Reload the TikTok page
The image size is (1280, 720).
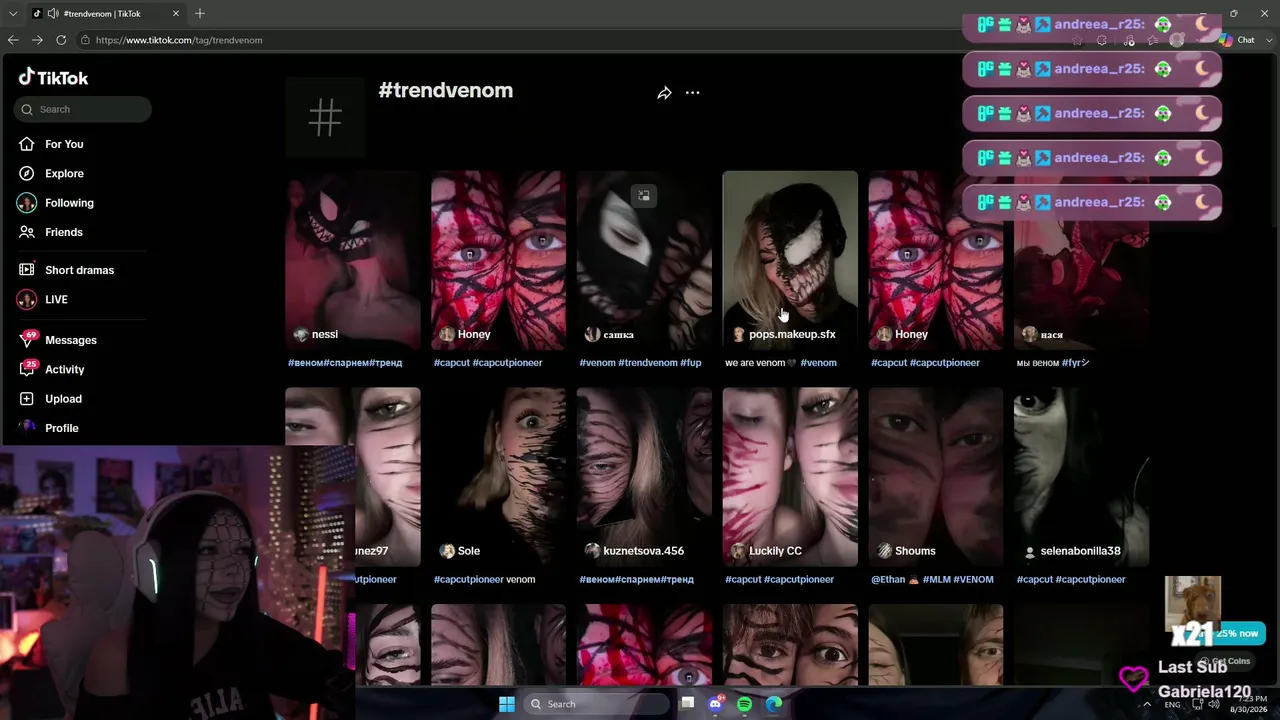(x=61, y=40)
